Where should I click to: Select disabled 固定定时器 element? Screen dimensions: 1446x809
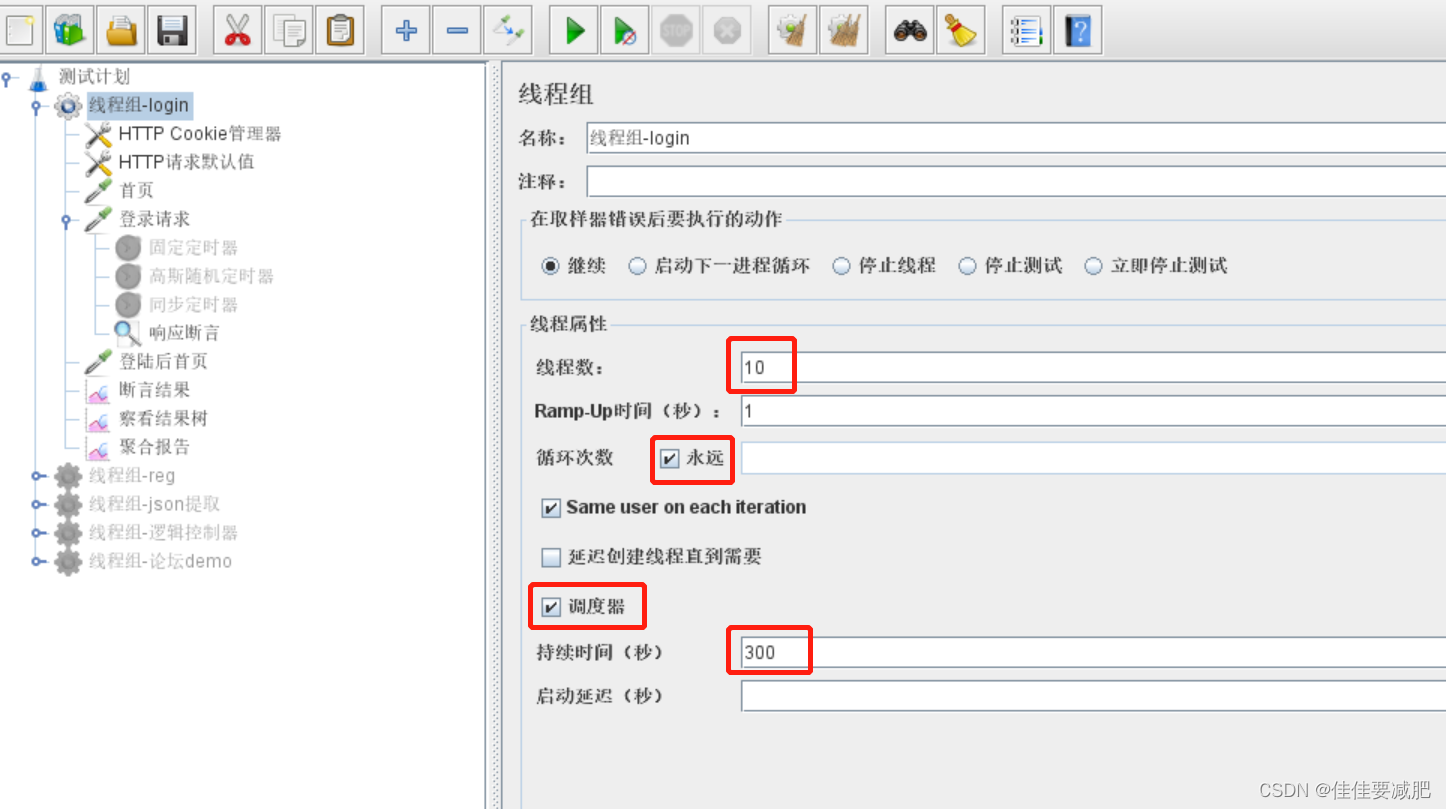click(x=193, y=248)
